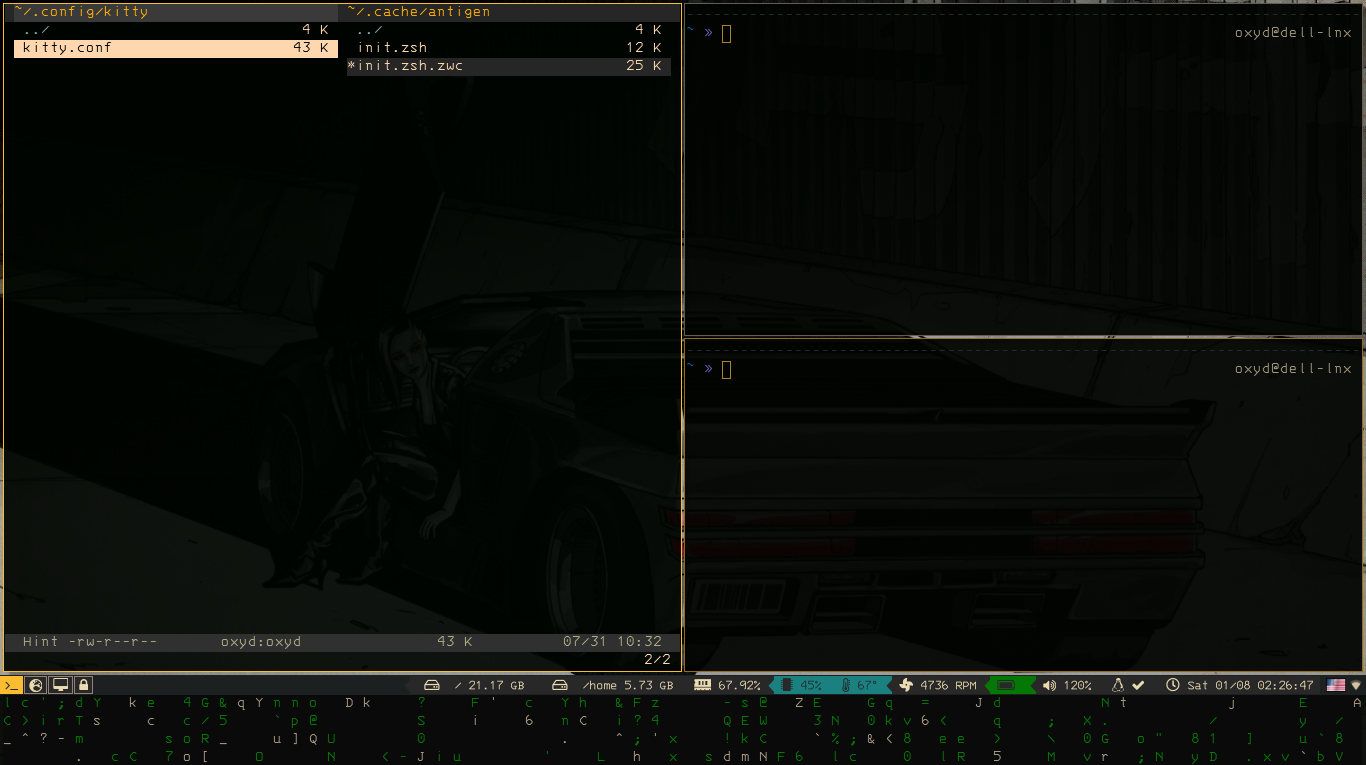Click the 43 K size beside kitty.conf
This screenshot has width=1366, height=765.
click(x=311, y=48)
